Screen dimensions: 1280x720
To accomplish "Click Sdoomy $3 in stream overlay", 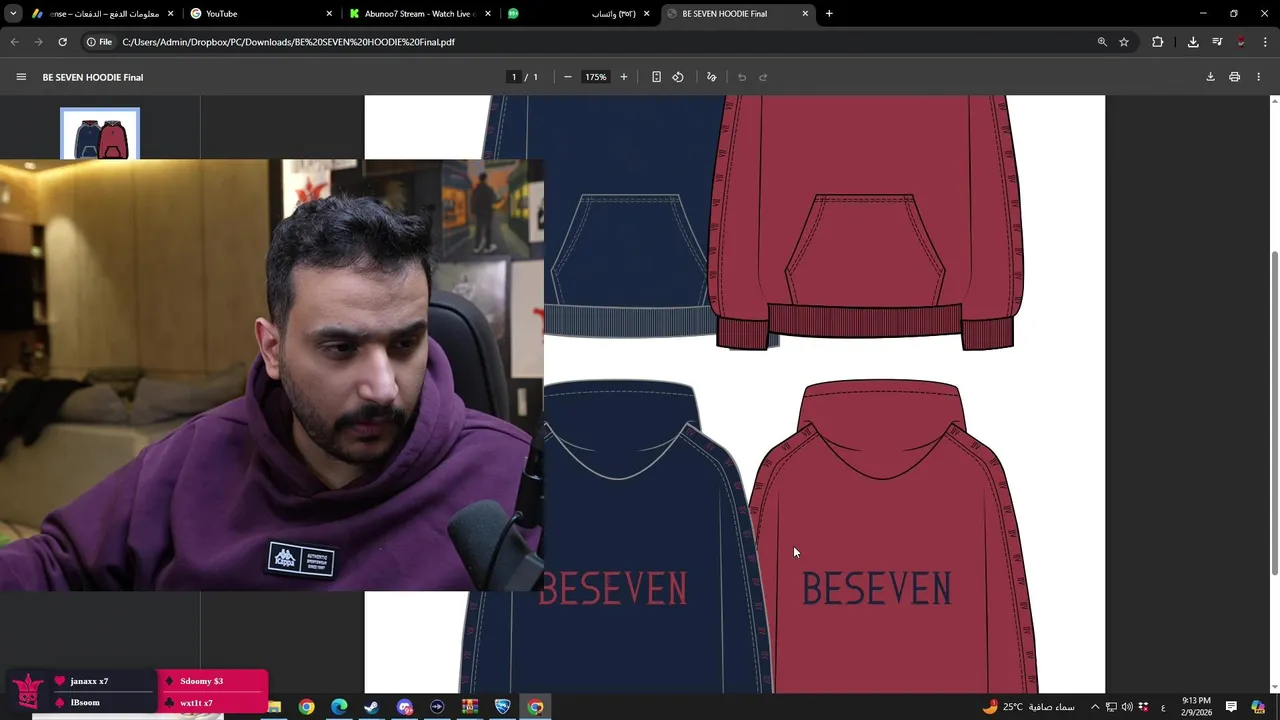I will coord(201,681).
